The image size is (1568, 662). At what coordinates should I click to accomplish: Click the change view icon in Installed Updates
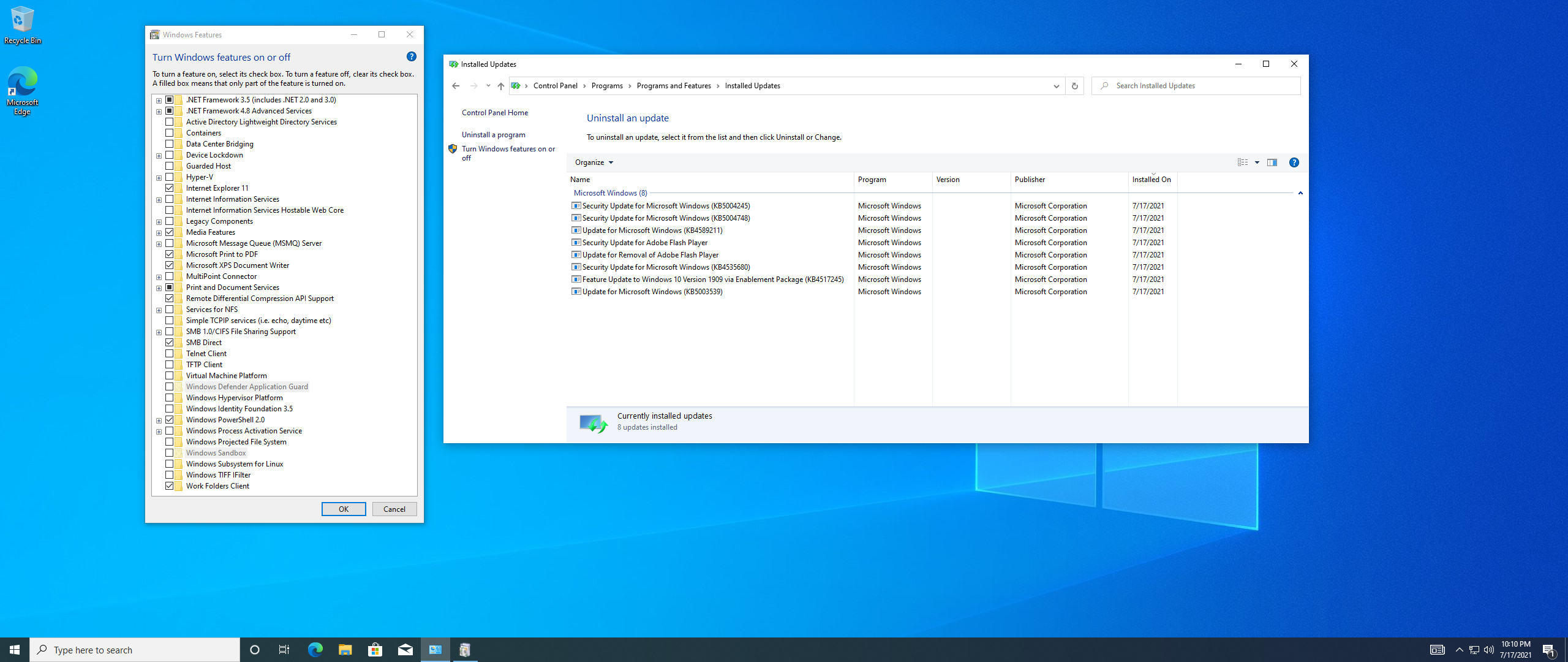click(1242, 162)
